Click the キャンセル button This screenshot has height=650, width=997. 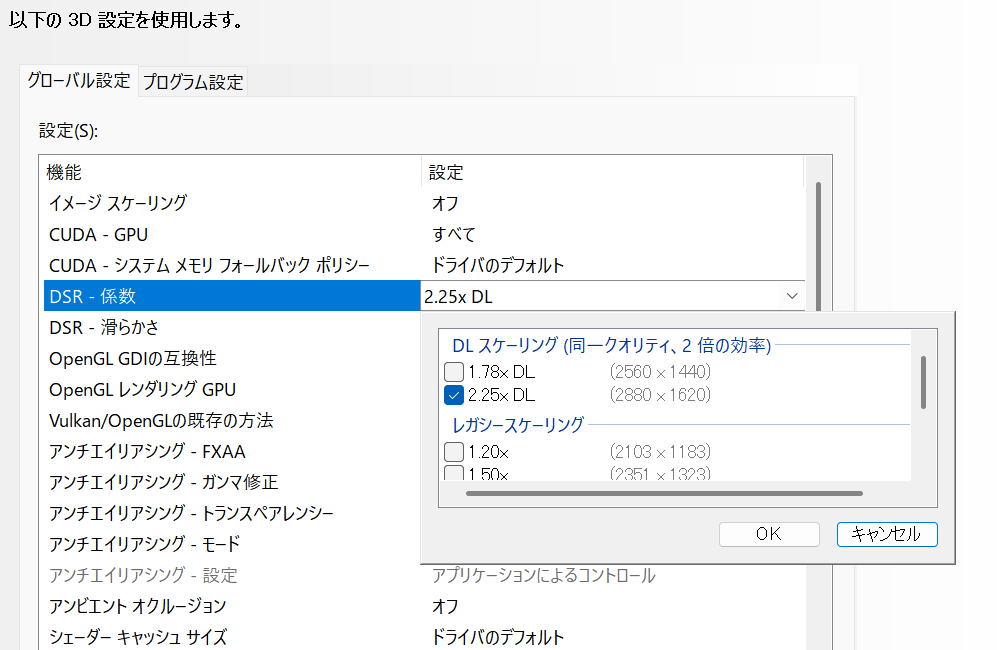click(x=886, y=534)
